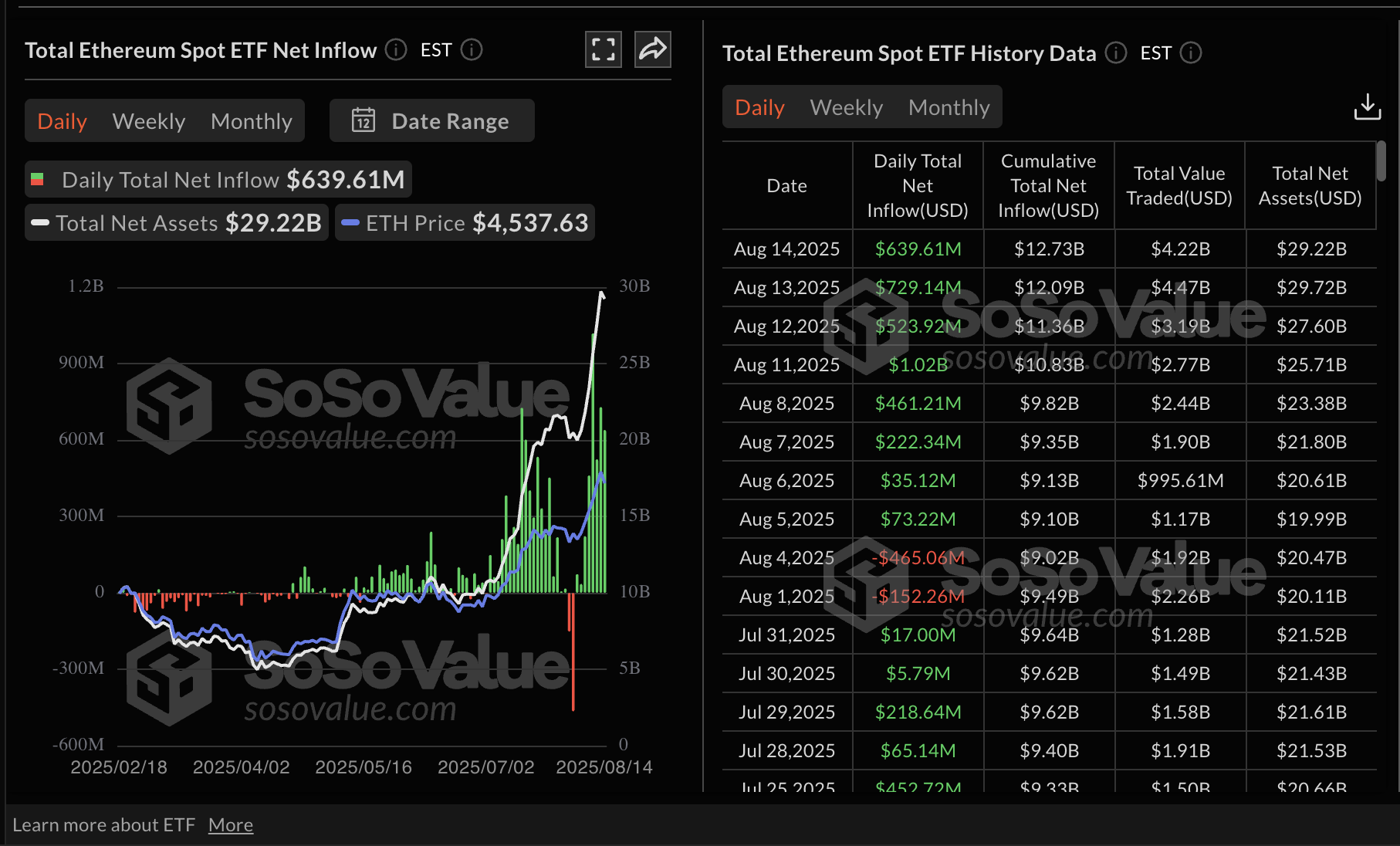
Task: Select the Jul 28,2025 date cell
Action: 787,751
